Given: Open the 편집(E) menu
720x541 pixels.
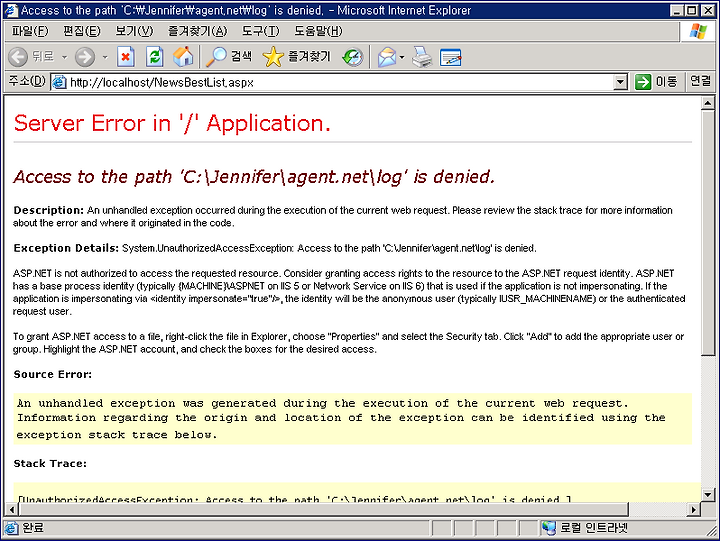Looking at the screenshot, I should tap(82, 31).
